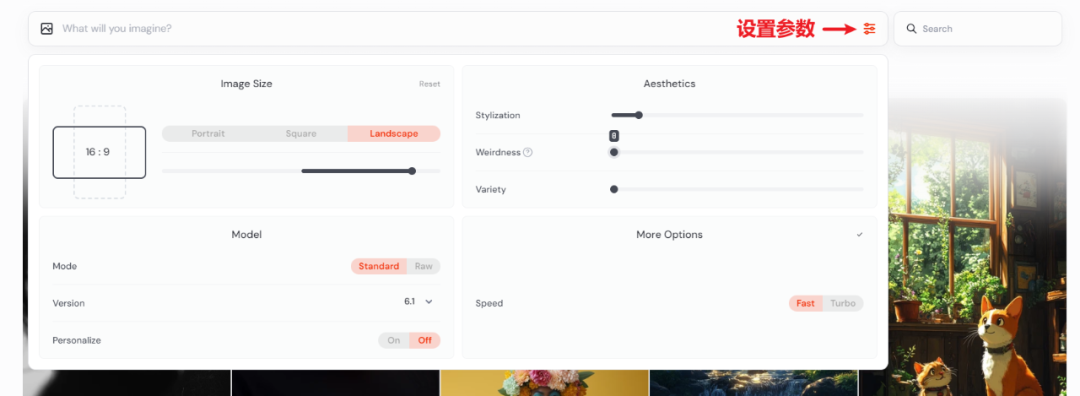Select Landscape image size
The width and height of the screenshot is (1080, 396).
coord(393,134)
